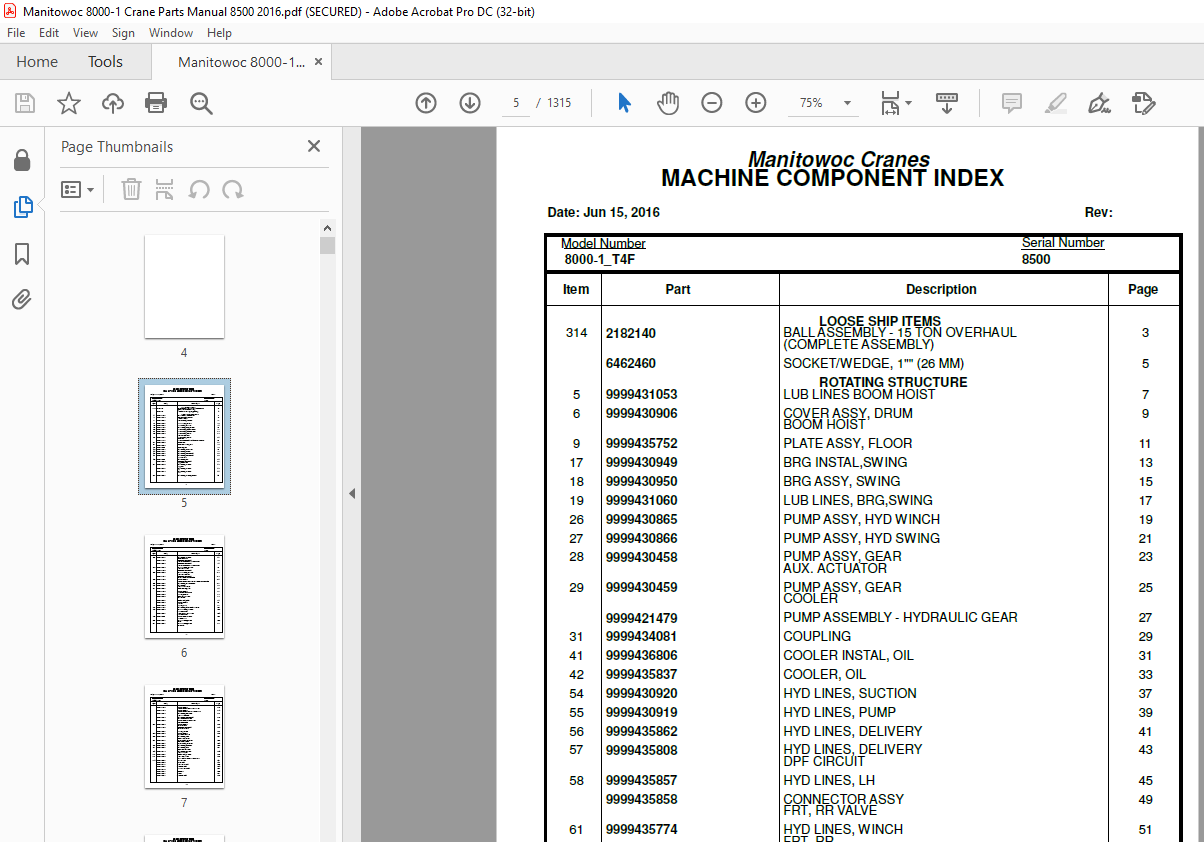Click part number 9999421479
This screenshot has width=1204, height=842.
click(641, 617)
